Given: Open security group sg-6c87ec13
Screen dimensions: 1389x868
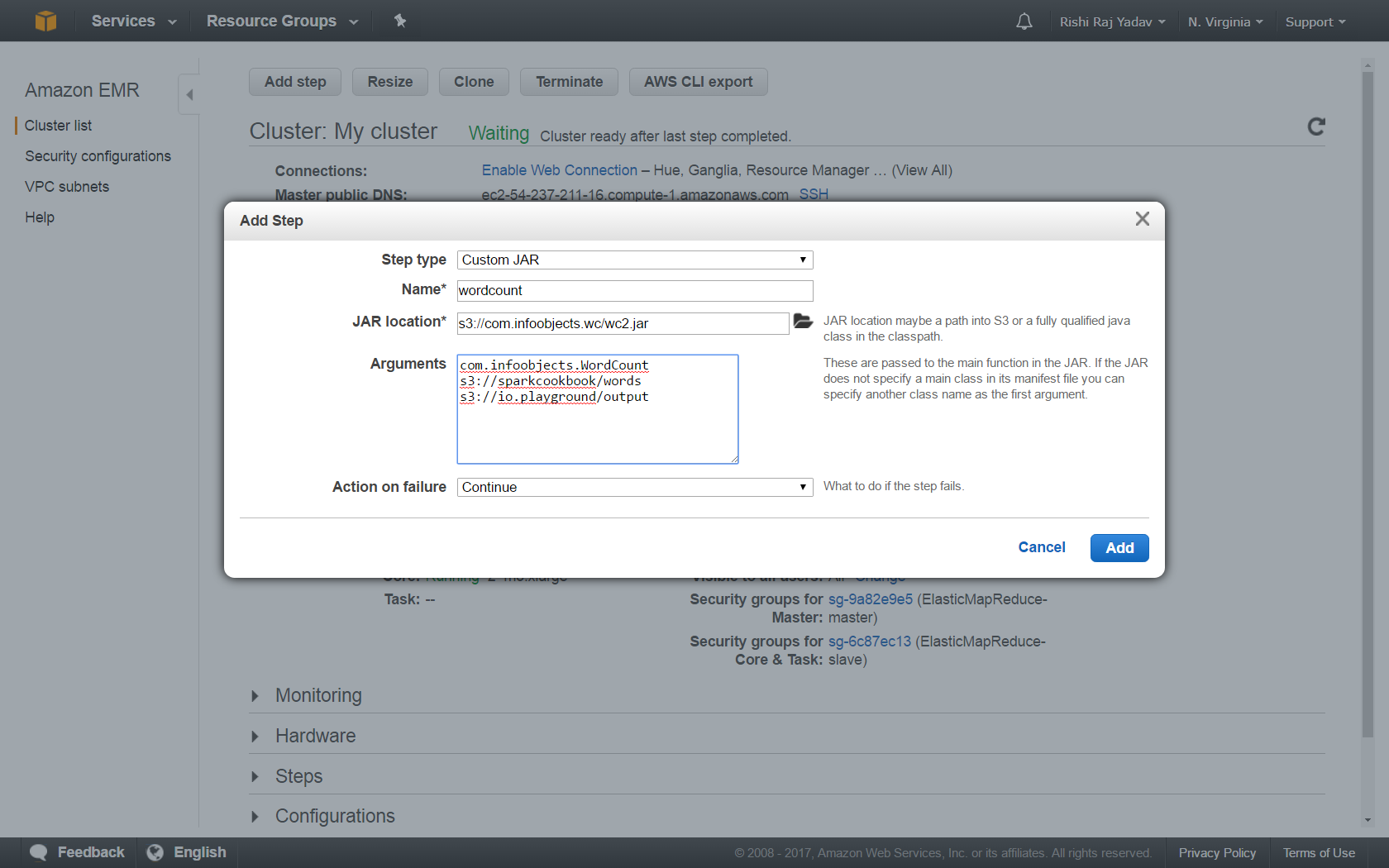Looking at the screenshot, I should (x=870, y=641).
